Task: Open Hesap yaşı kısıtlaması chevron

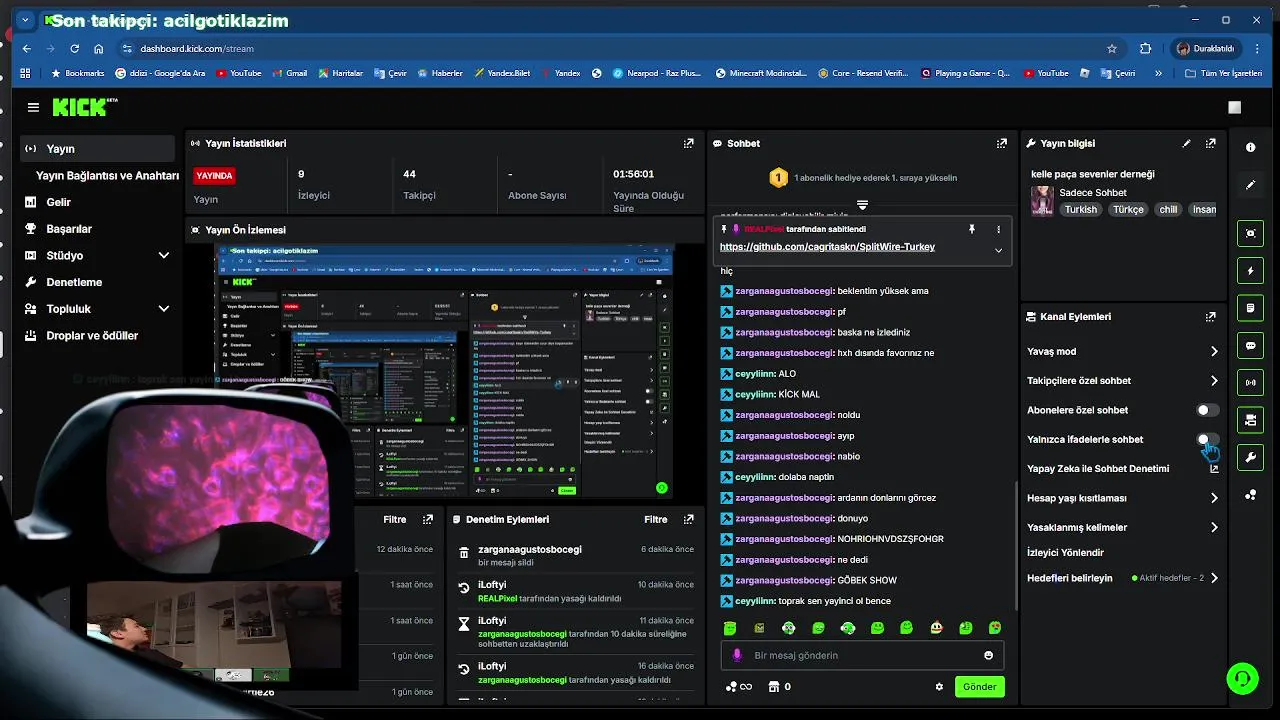Action: point(1214,498)
